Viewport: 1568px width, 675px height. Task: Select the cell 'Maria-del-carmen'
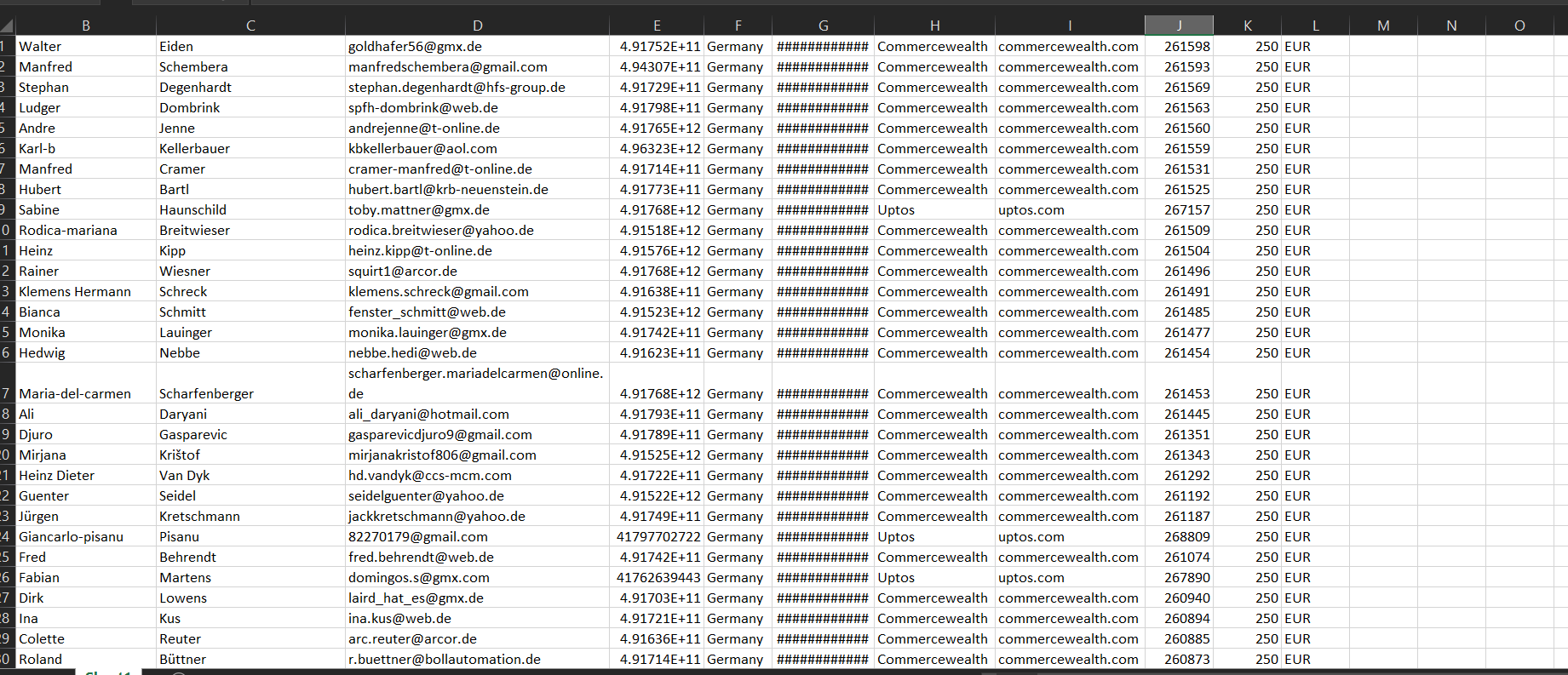click(86, 383)
